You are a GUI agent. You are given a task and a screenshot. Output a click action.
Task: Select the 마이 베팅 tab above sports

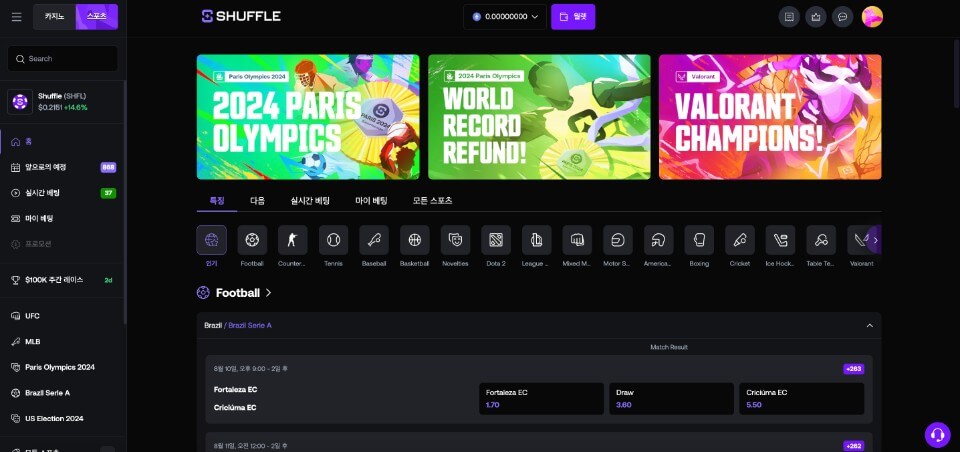pyautogui.click(x=372, y=201)
